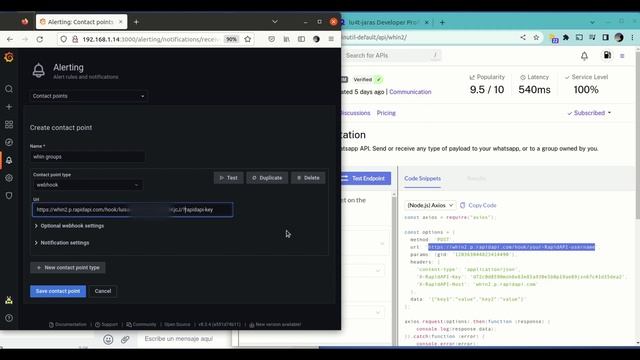The image size is (640, 360).
Task: Open Firefox tab list chevron
Action: (275, 22)
